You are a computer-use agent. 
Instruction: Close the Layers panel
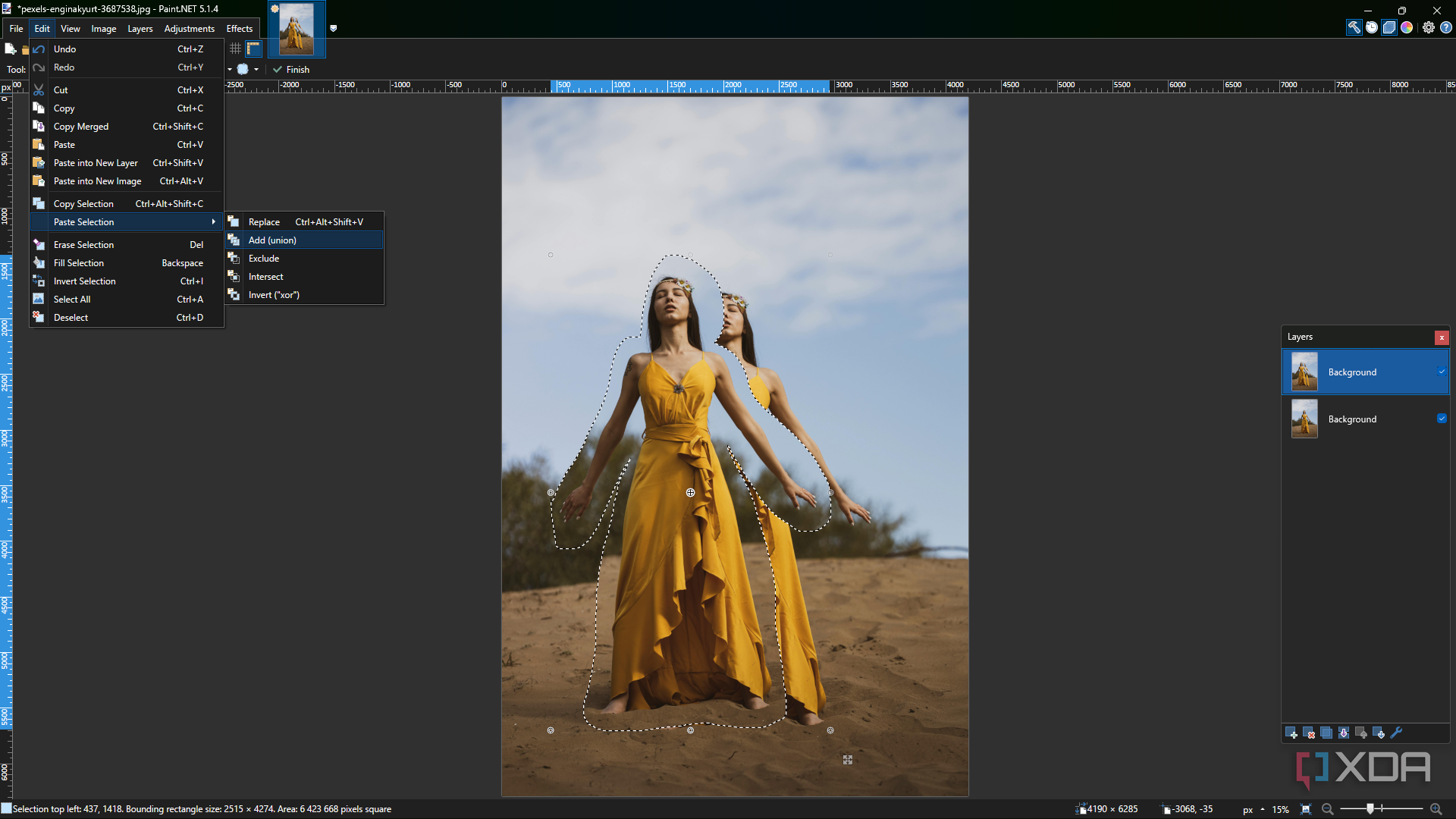(x=1442, y=337)
